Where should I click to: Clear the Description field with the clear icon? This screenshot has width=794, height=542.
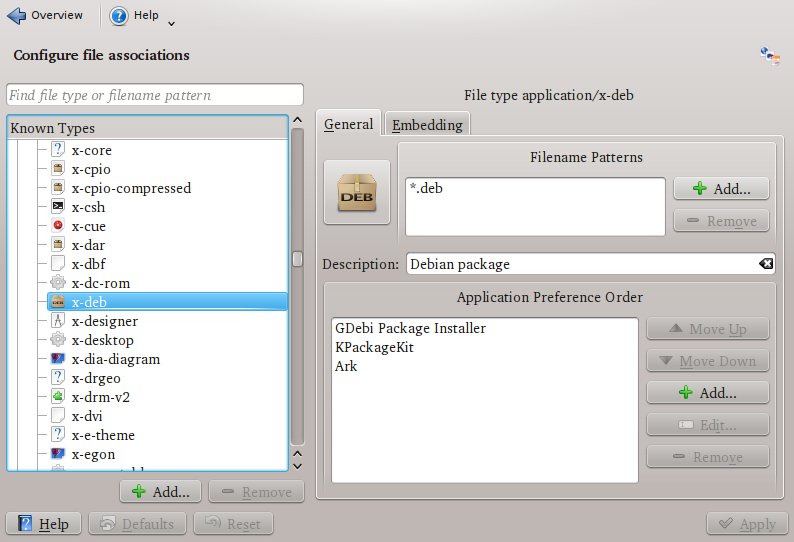(766, 263)
